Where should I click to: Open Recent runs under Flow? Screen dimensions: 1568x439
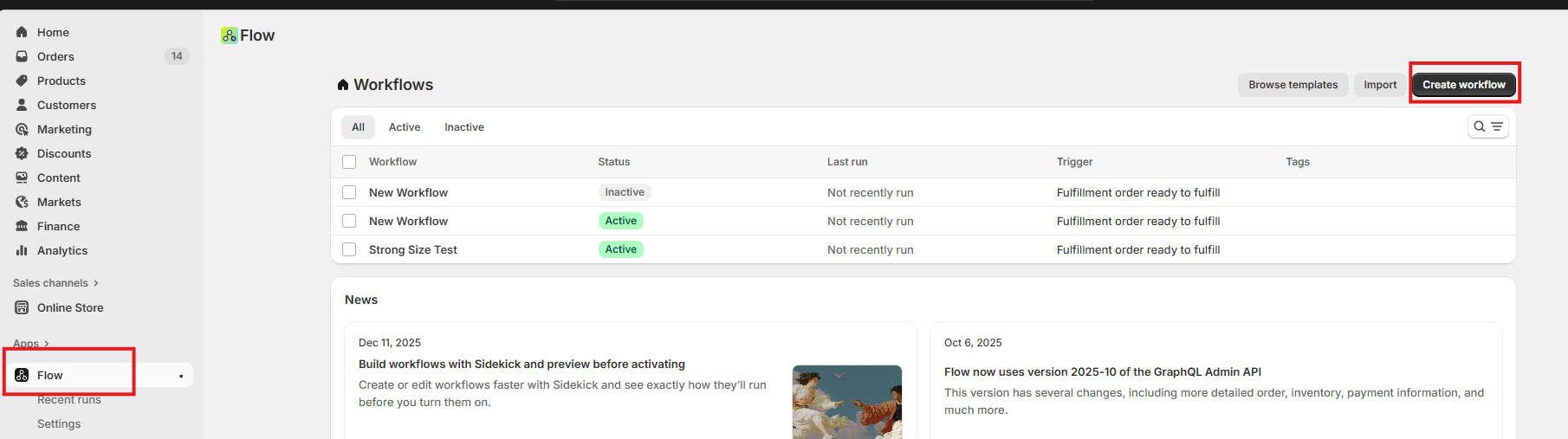(69, 400)
